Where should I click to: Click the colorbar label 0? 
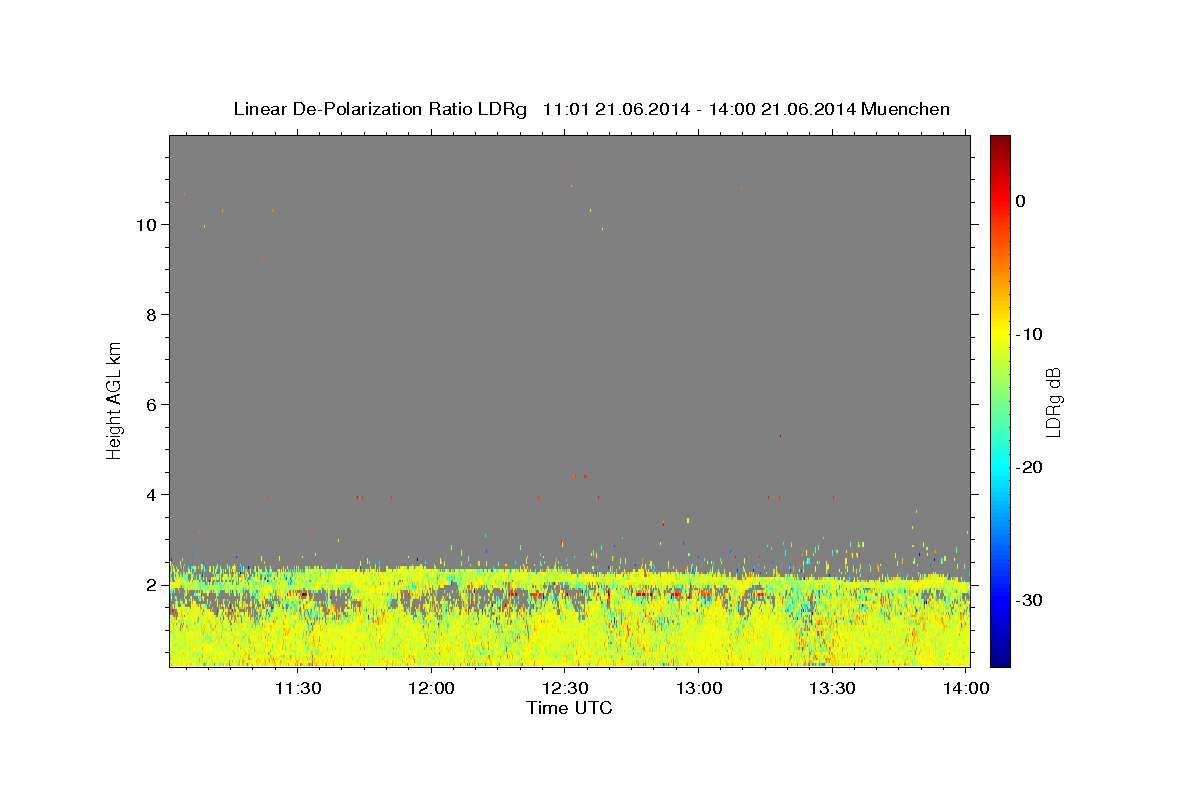[x=1020, y=201]
